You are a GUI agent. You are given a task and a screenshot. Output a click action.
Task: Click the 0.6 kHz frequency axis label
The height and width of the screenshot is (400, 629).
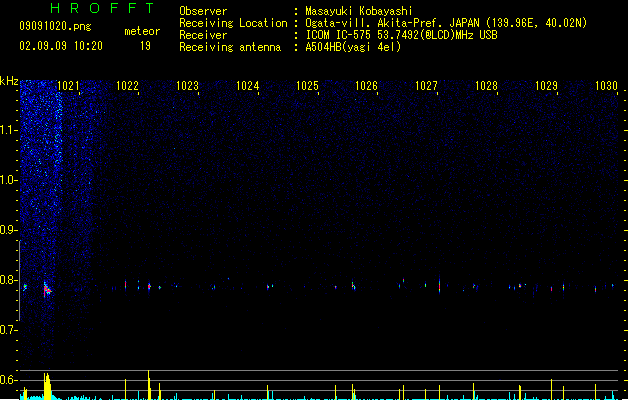coord(8,380)
